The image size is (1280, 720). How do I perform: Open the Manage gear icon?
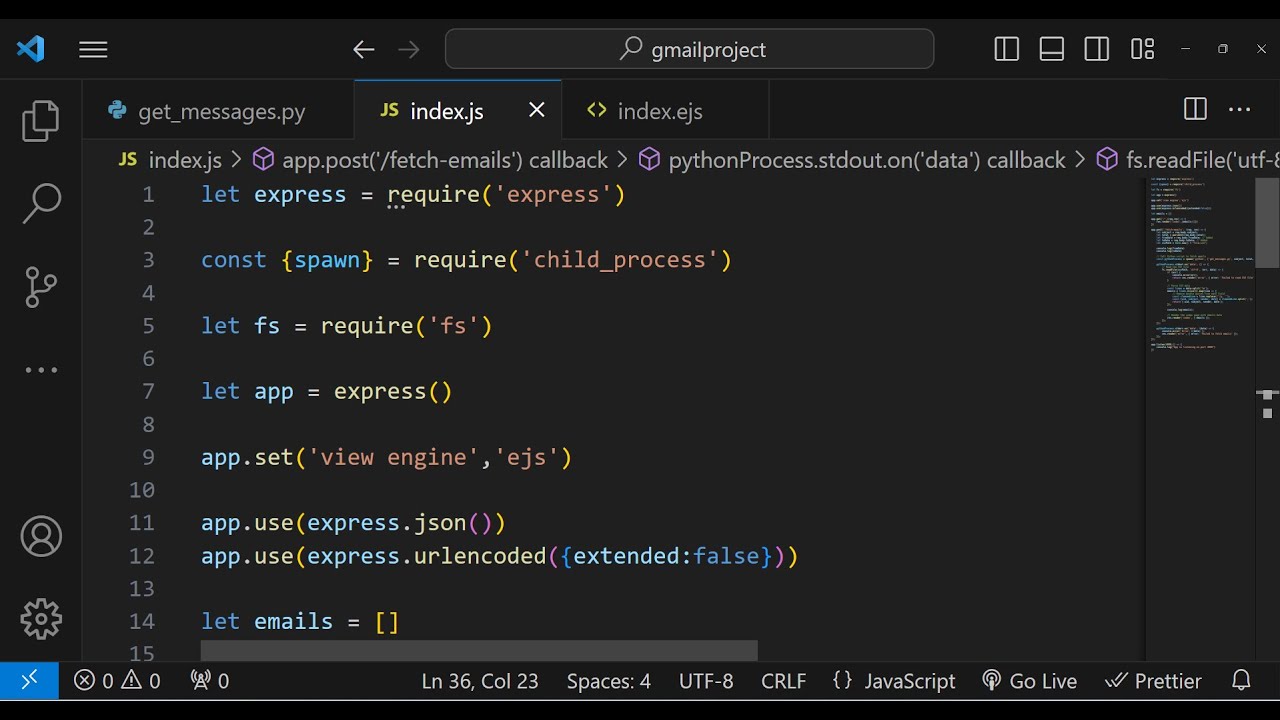pos(41,619)
